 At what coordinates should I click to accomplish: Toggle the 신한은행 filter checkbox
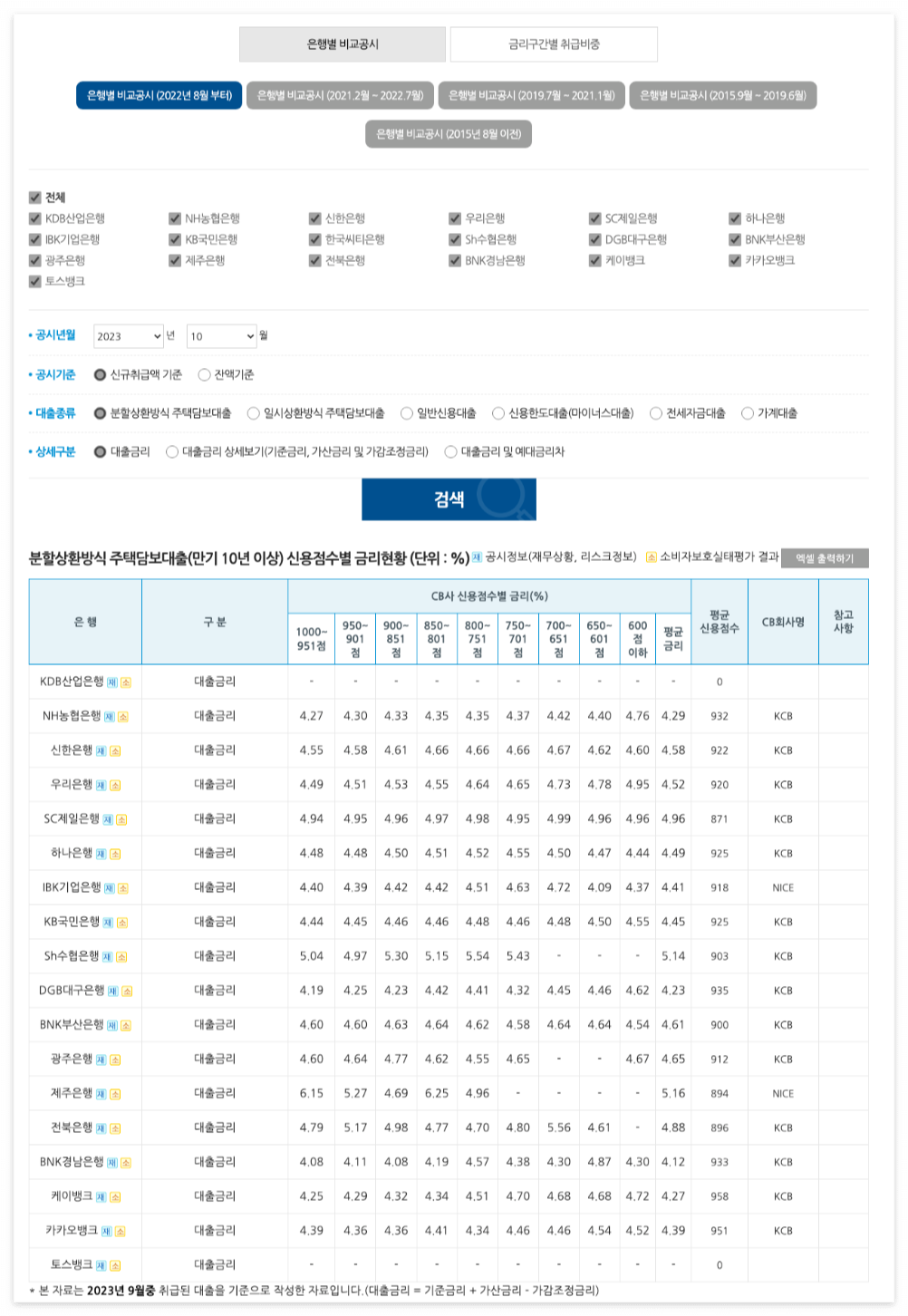click(315, 218)
